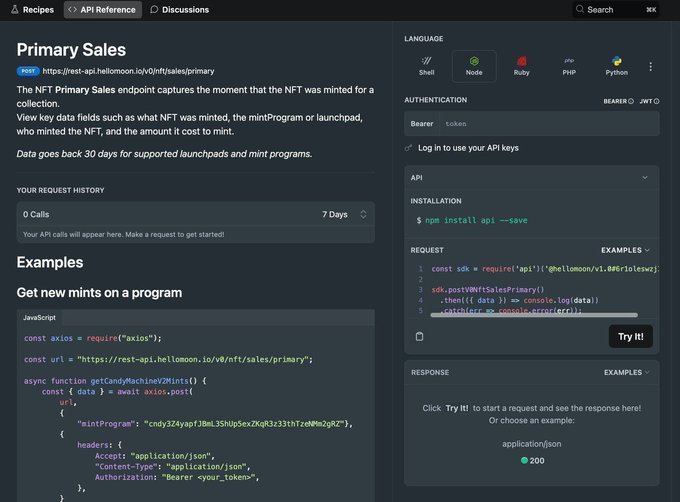The width and height of the screenshot is (680, 502).
Task: Select the JavaScript code tab
Action: click(39, 317)
